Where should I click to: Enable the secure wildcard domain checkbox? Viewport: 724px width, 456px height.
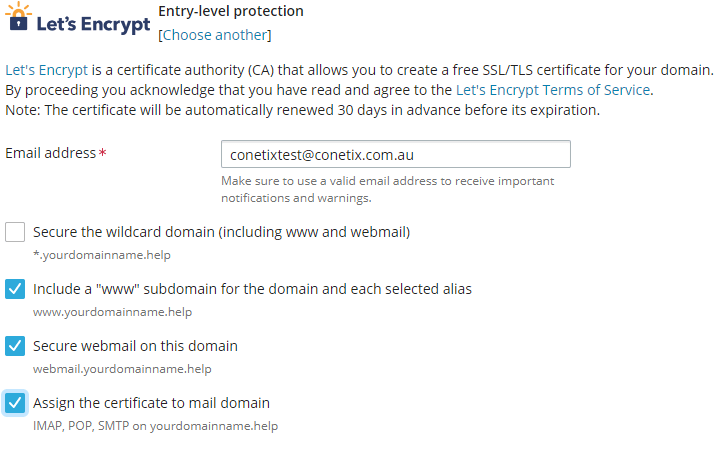pyautogui.click(x=15, y=232)
